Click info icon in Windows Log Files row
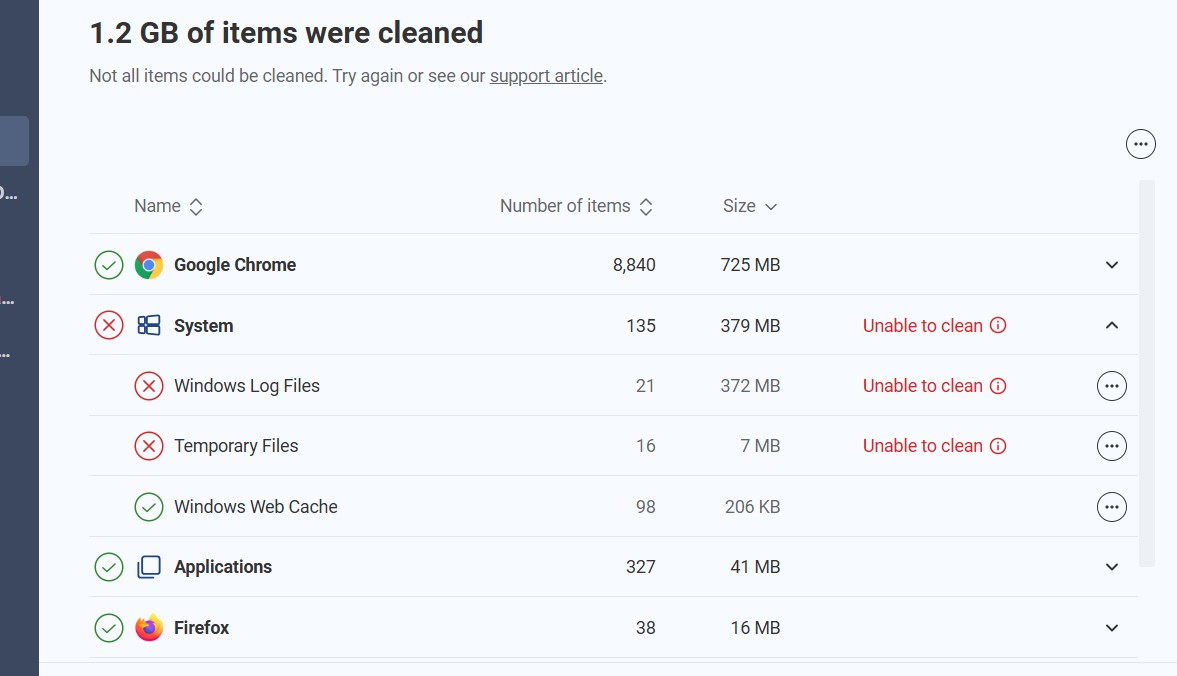The height and width of the screenshot is (676, 1177). (997, 386)
